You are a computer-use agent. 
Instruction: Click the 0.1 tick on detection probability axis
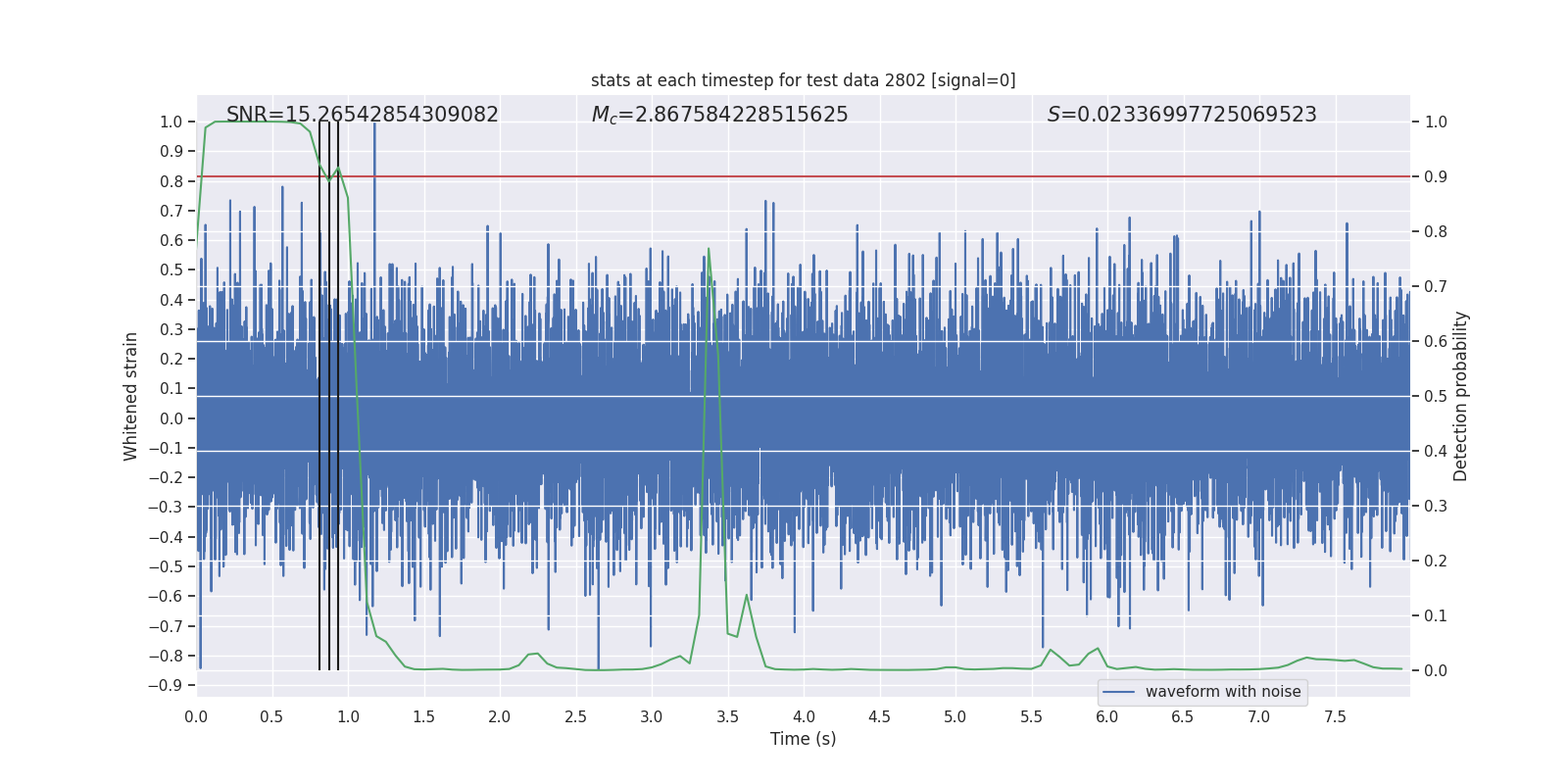1436,616
